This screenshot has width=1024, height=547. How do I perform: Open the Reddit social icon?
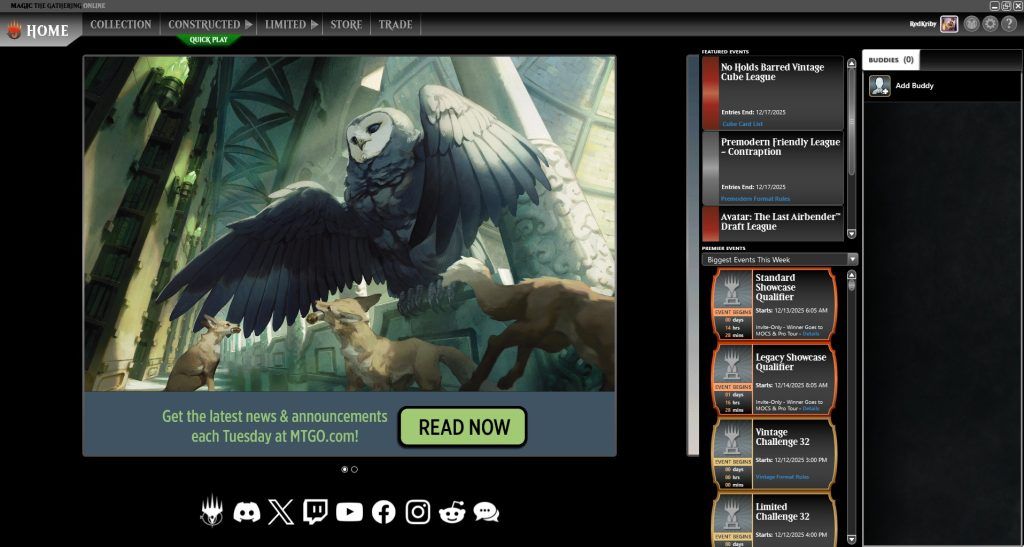click(452, 512)
